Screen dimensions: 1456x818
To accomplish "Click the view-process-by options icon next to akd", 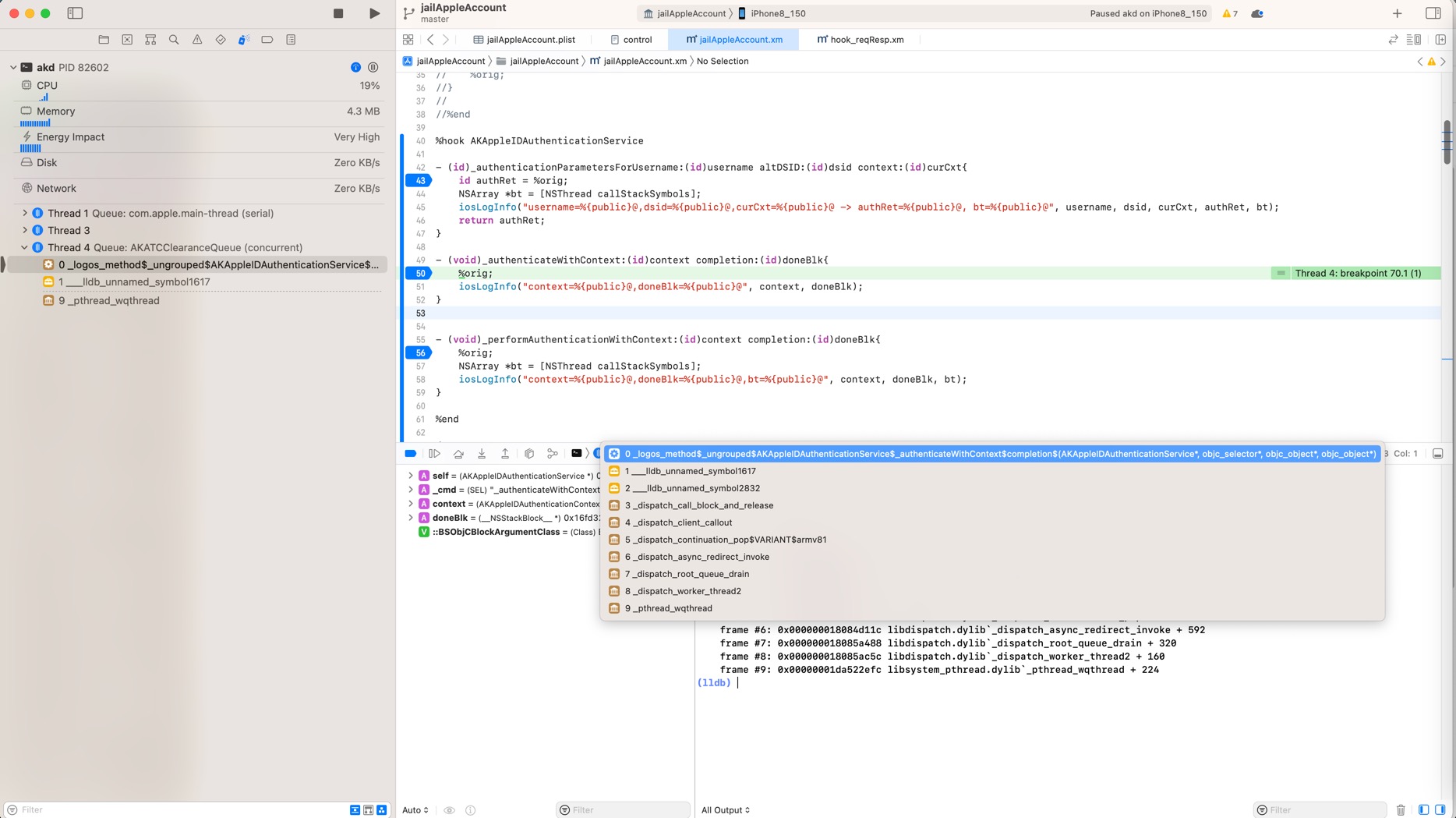I will point(373,67).
